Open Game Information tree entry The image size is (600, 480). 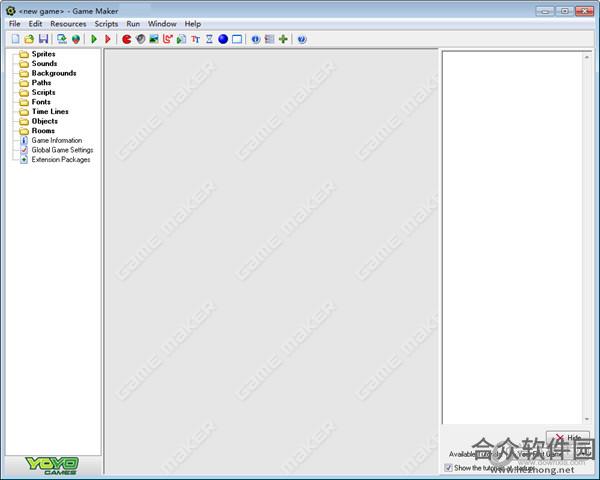point(57,140)
